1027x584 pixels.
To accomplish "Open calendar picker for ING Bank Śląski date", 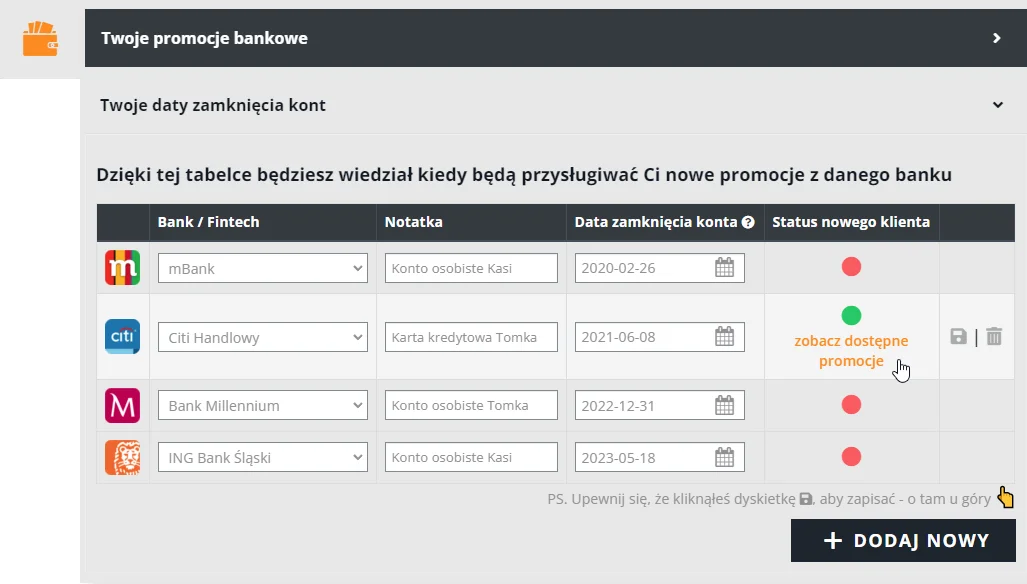I will click(x=725, y=457).
